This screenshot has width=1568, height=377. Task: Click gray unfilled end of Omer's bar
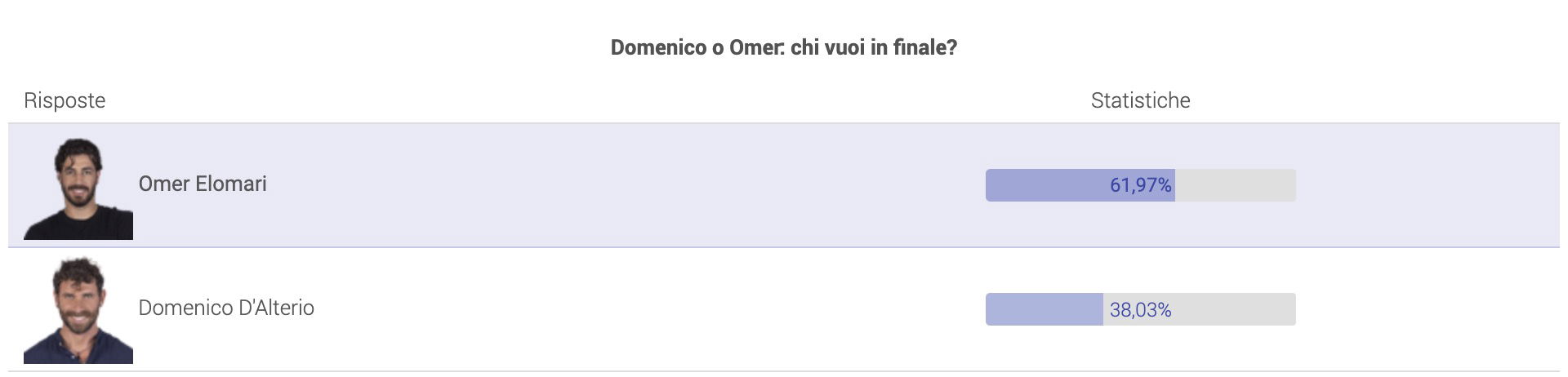pyautogui.click(x=1235, y=185)
